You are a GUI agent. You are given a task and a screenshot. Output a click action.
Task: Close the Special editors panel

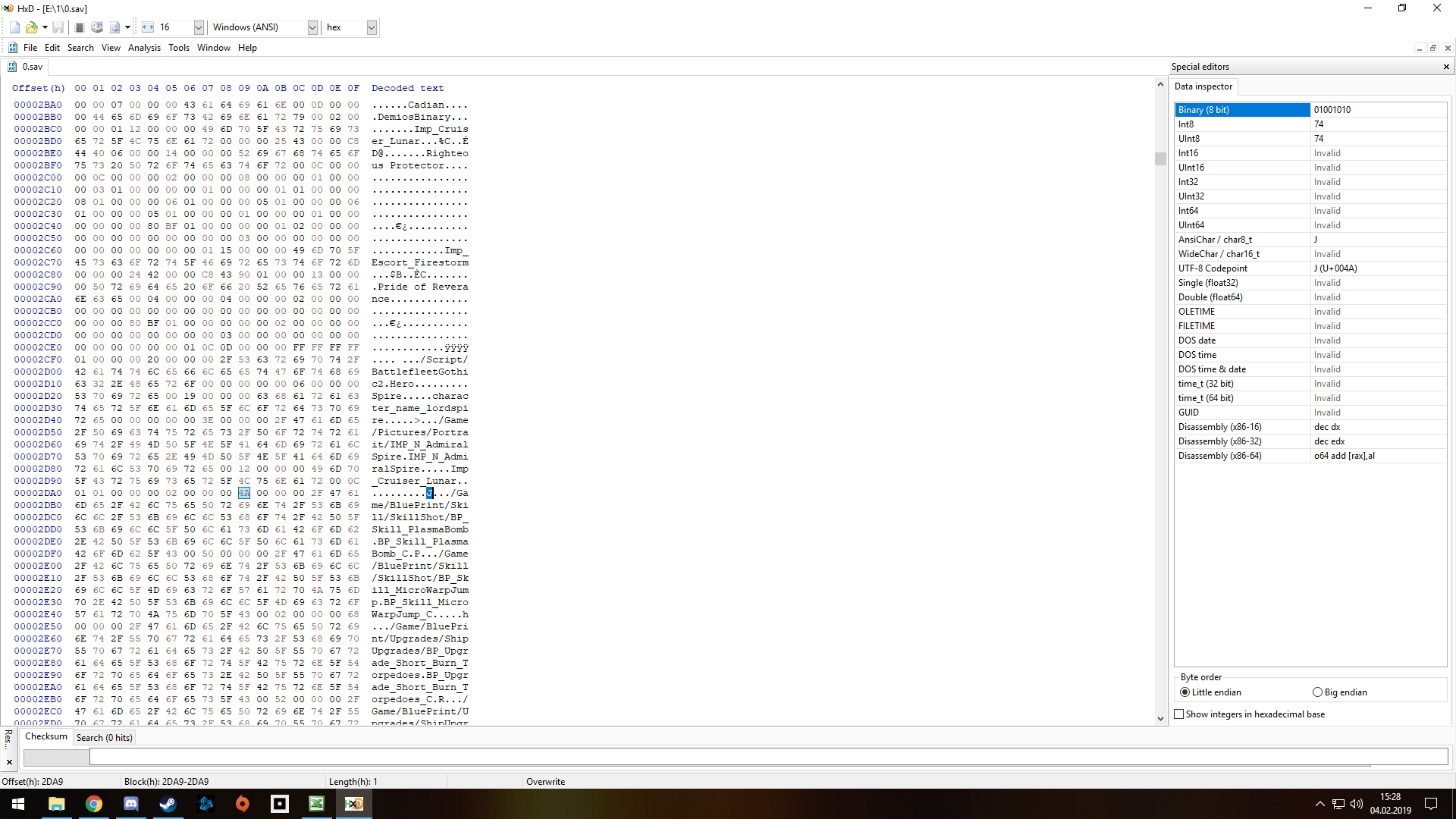(1445, 67)
